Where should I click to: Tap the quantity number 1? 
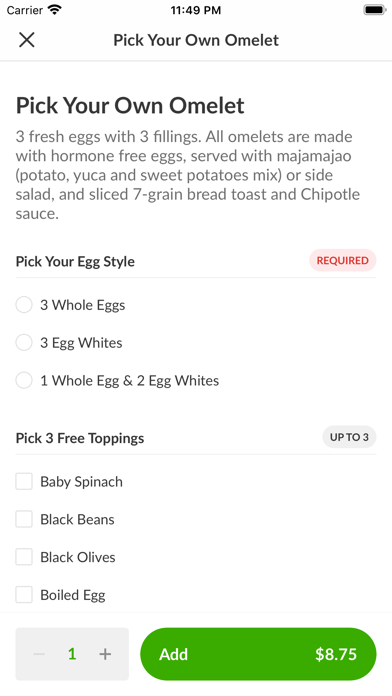click(72, 654)
